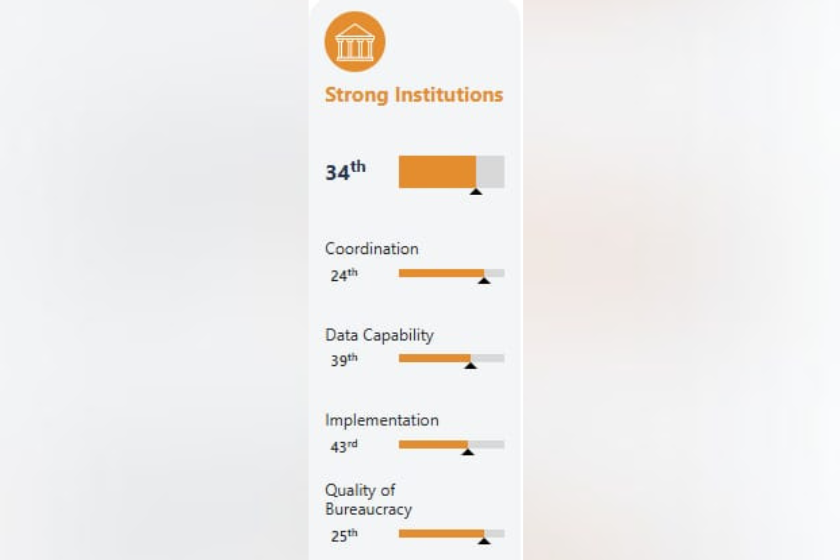Select the 25th rank value
The width and height of the screenshot is (840, 560).
click(344, 535)
